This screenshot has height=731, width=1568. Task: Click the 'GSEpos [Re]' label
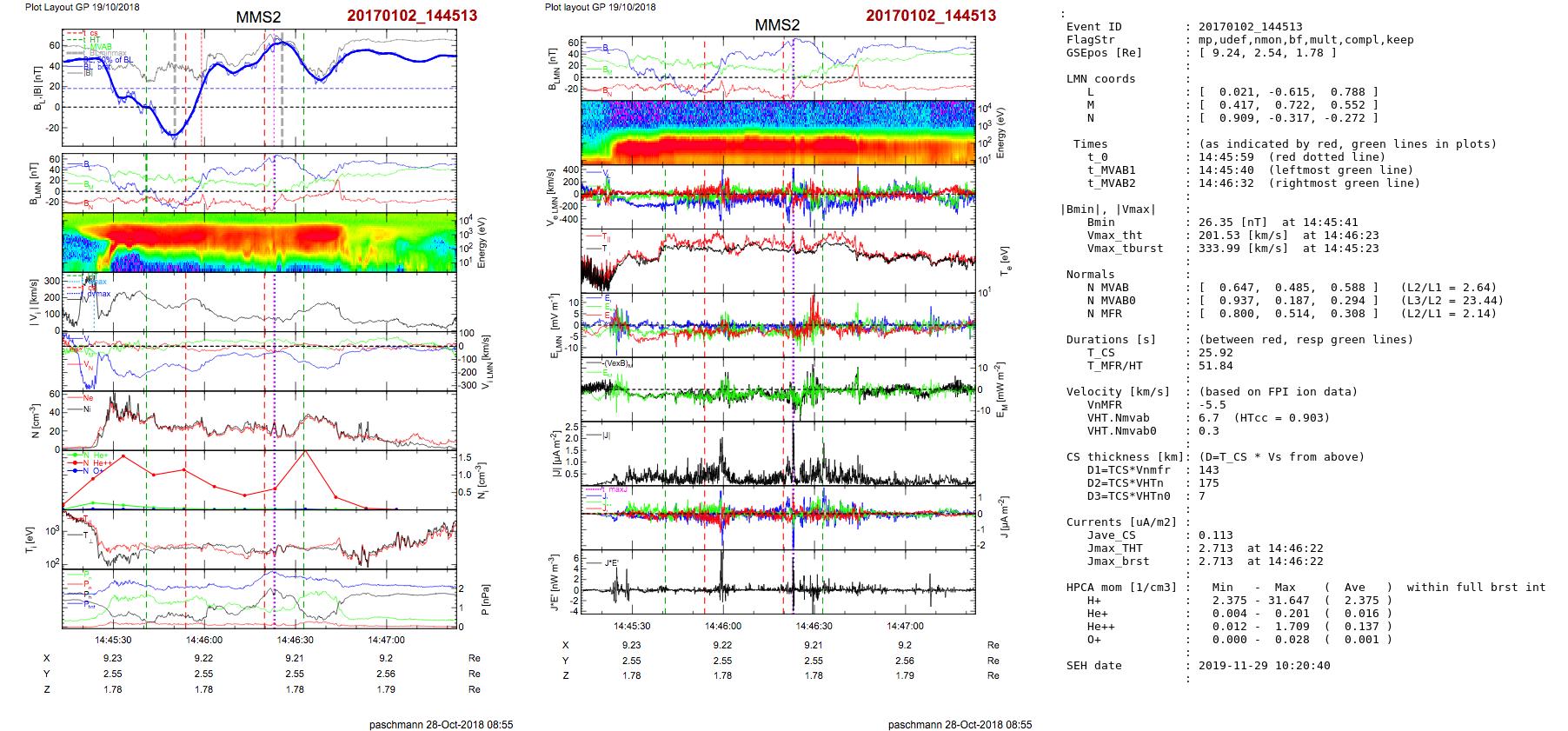point(1104,53)
